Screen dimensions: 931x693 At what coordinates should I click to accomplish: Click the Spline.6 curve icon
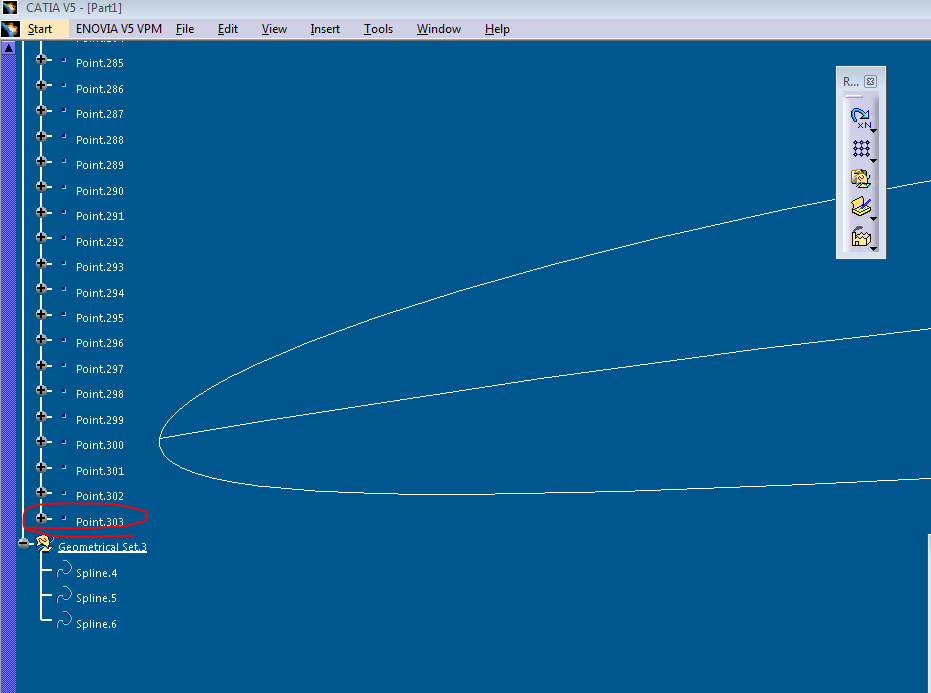pos(64,621)
